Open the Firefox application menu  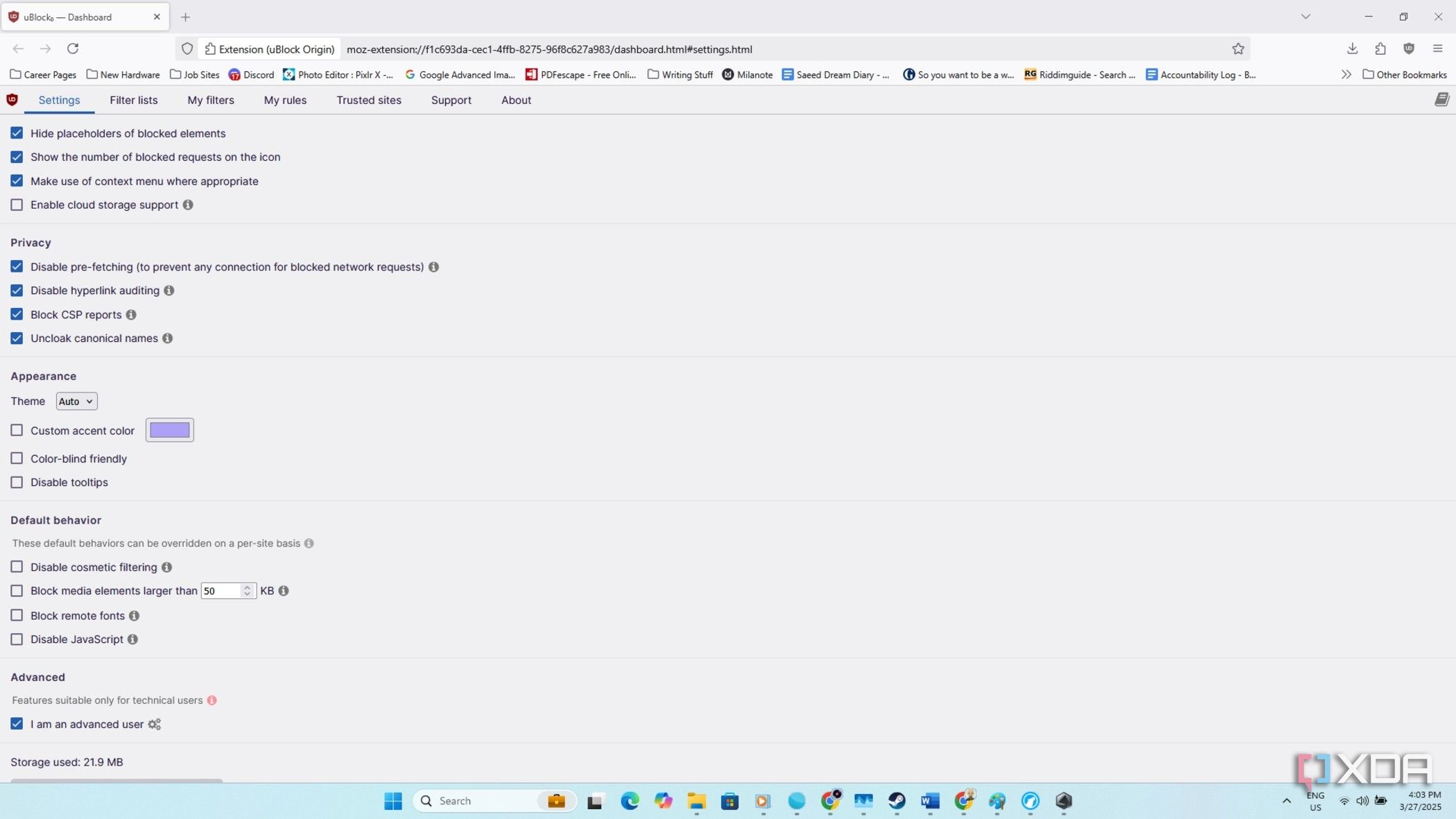point(1437,49)
